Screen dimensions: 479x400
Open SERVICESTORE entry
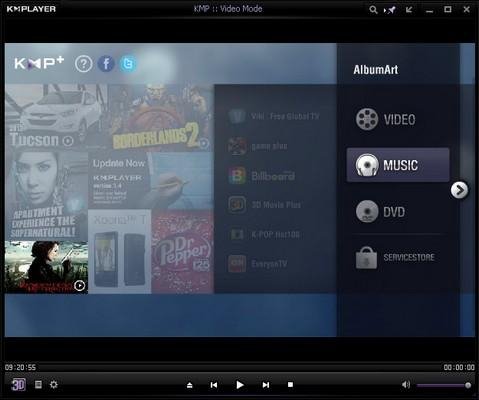398,257
